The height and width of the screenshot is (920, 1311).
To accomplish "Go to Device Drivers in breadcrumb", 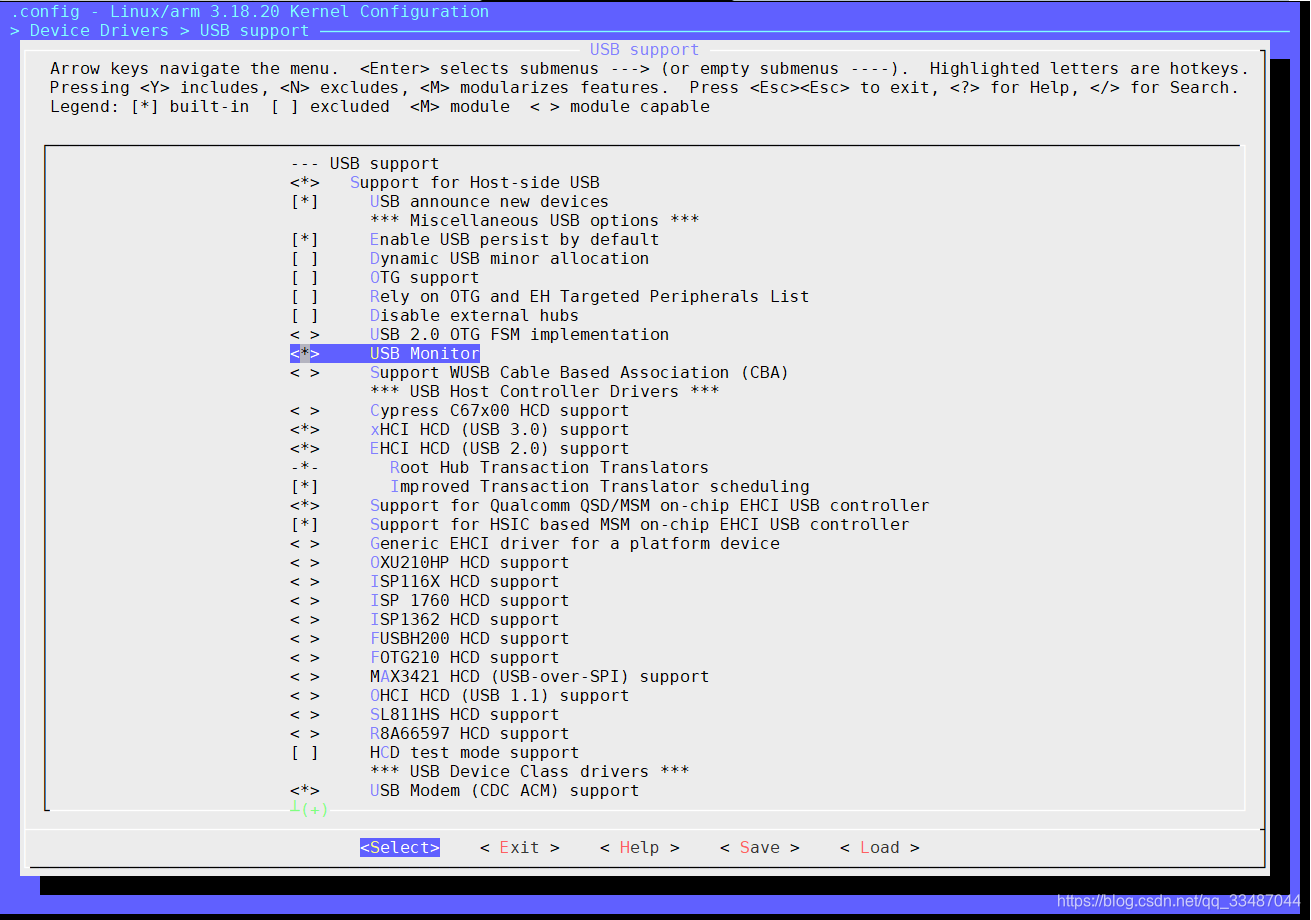I will point(99,31).
